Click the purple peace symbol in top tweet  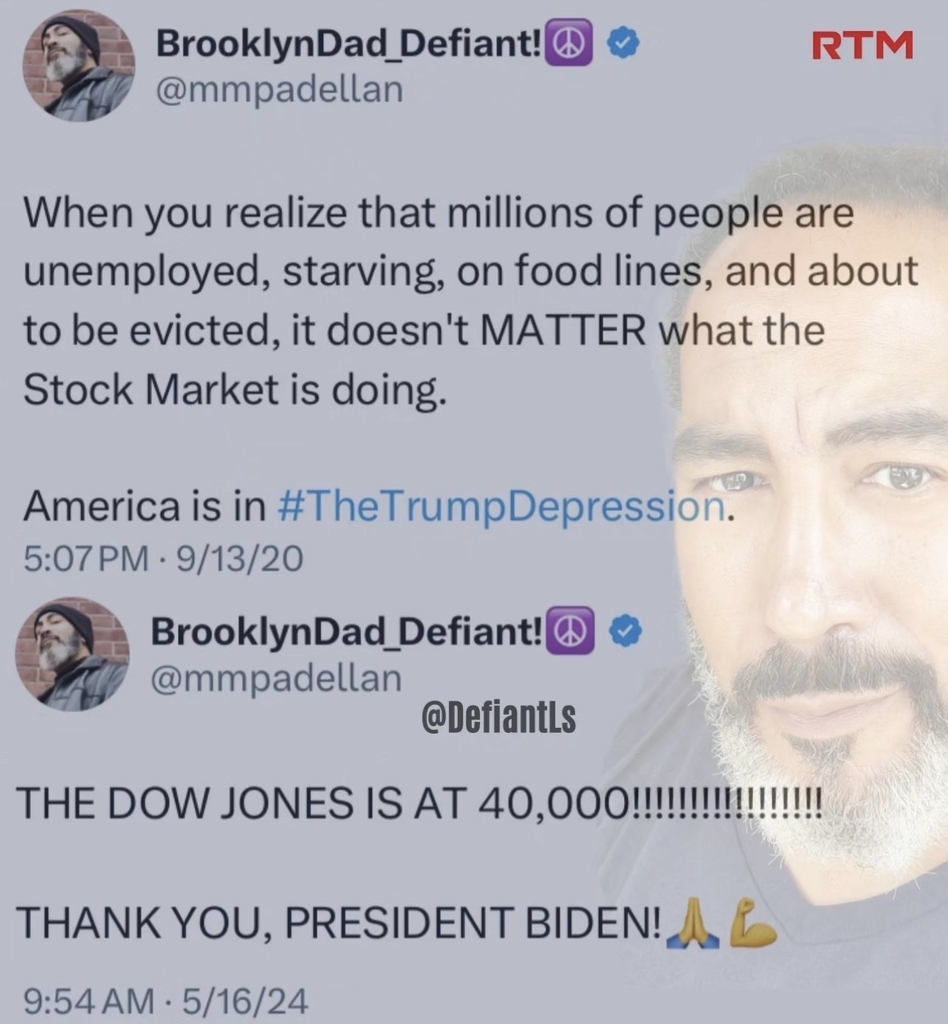569,43
